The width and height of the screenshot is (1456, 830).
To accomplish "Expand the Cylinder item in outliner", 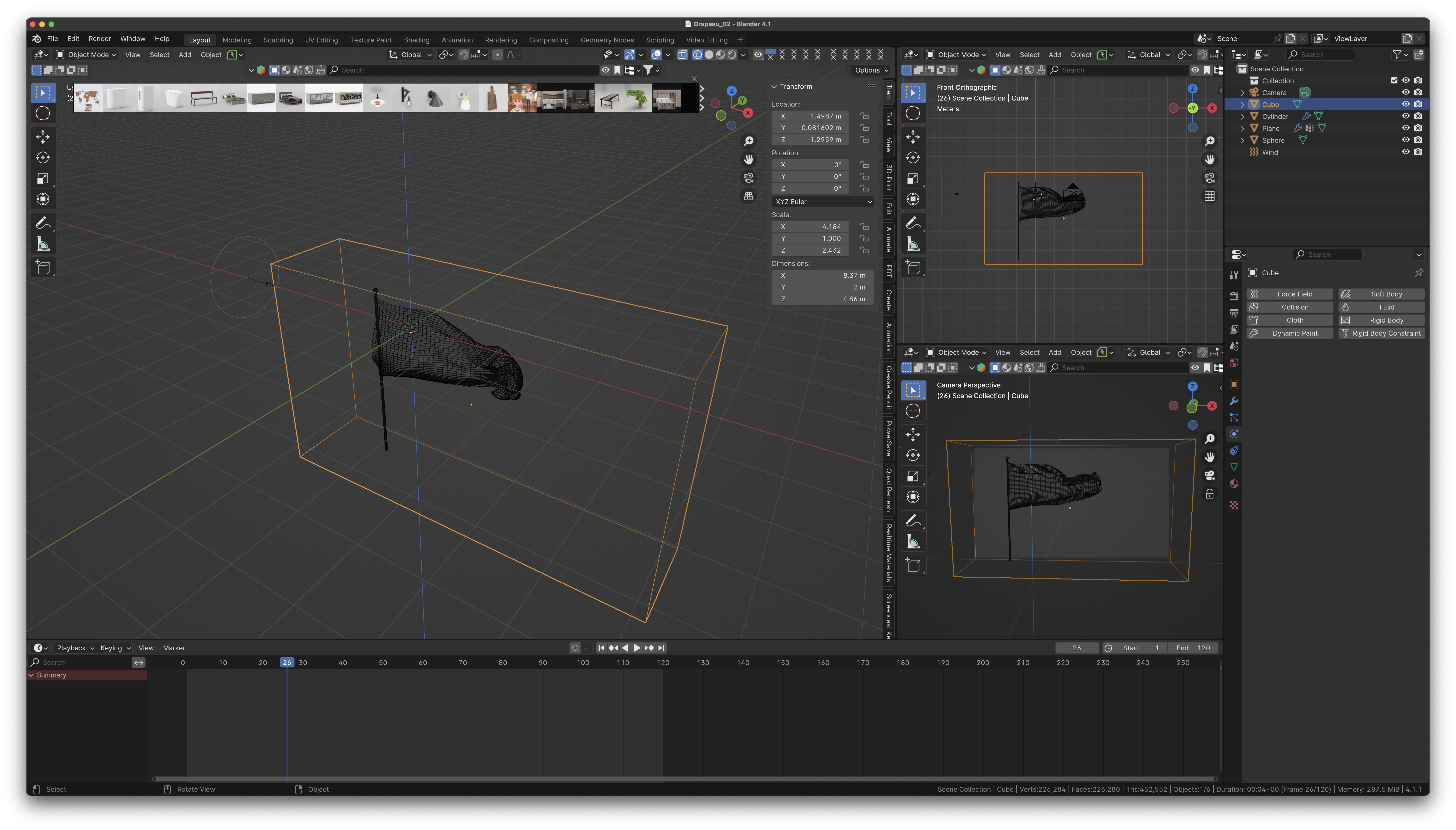I will tap(1243, 116).
